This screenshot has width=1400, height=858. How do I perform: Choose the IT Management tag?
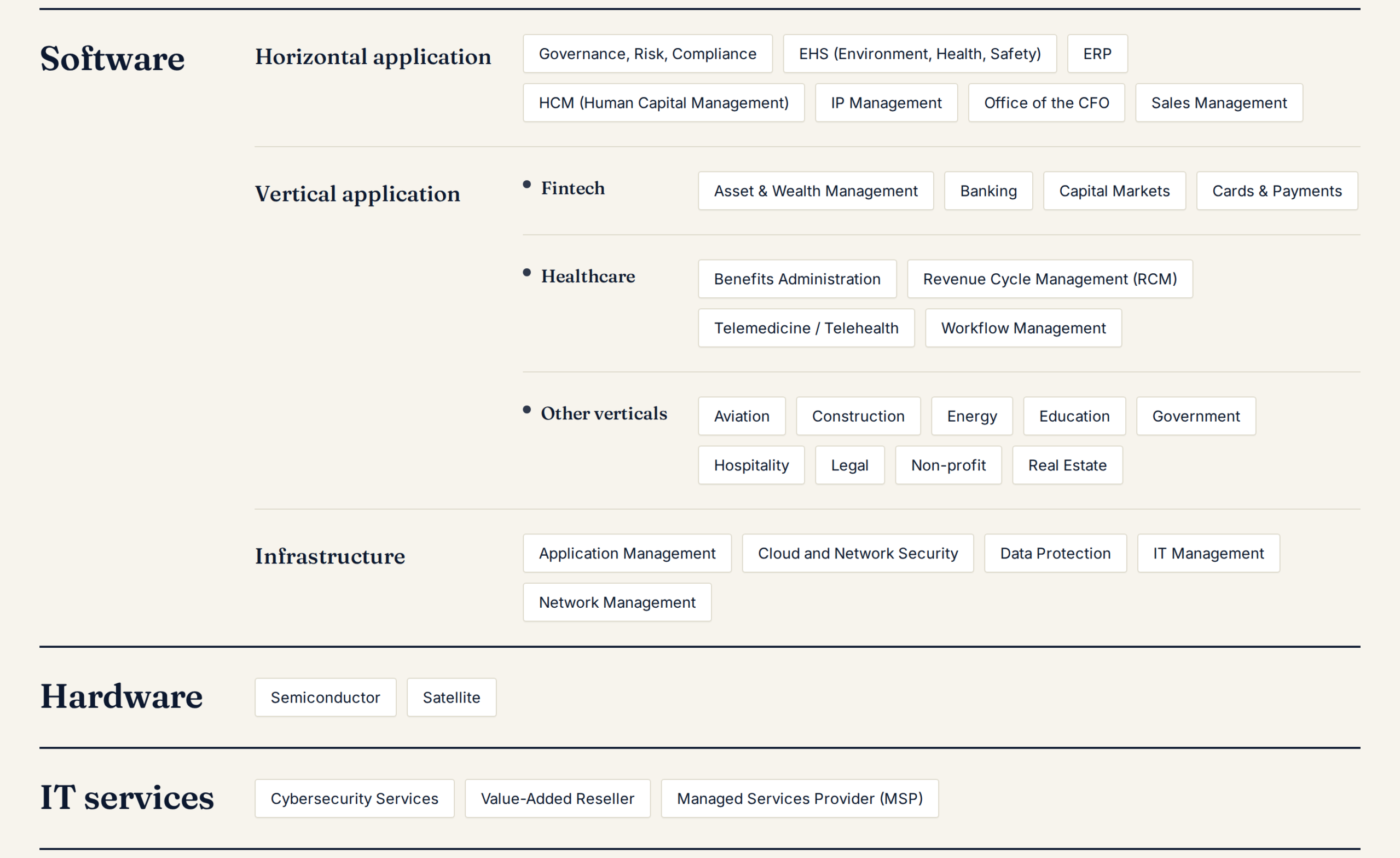pyautogui.click(x=1208, y=553)
